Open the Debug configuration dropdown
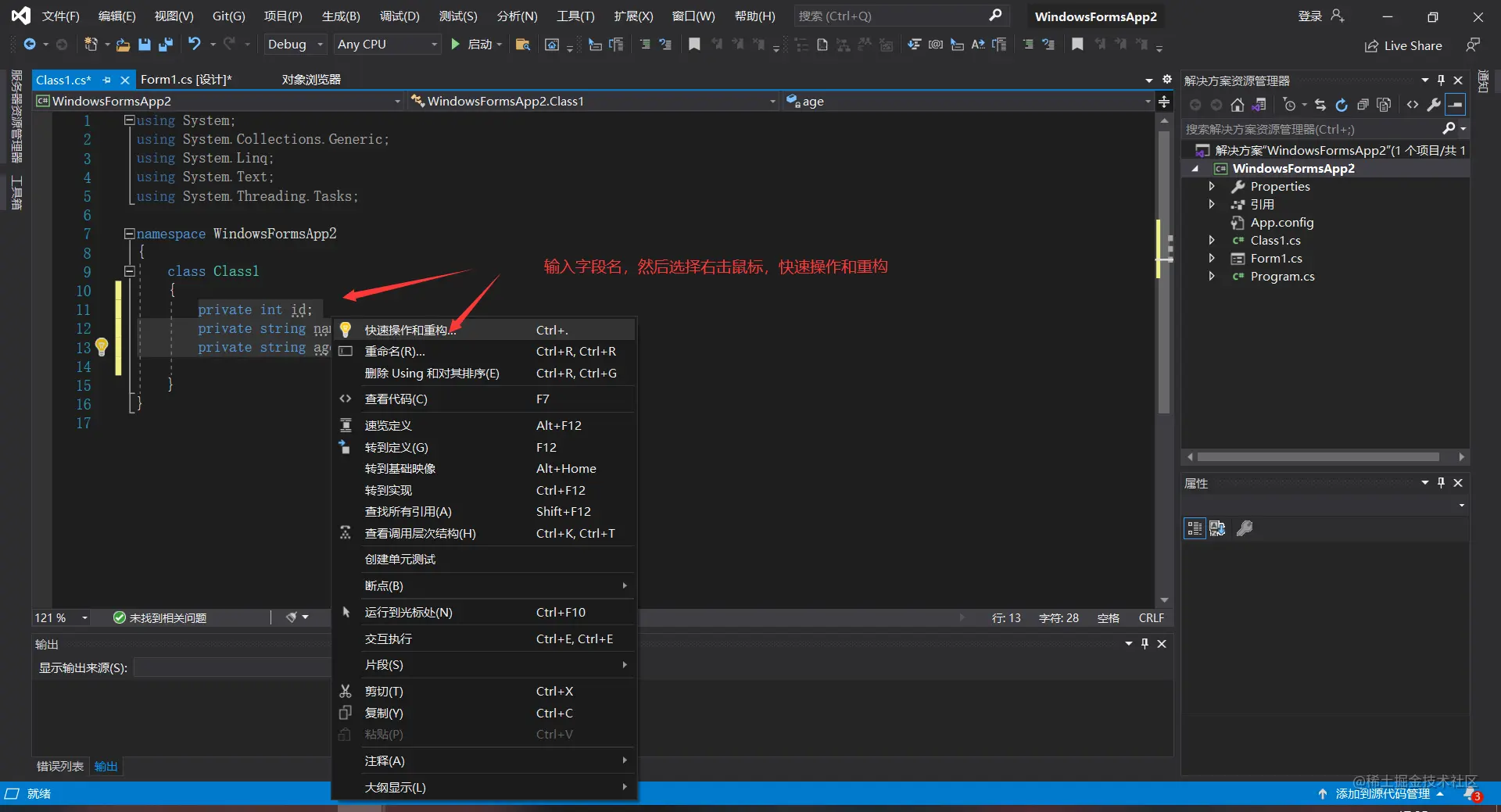 (295, 45)
